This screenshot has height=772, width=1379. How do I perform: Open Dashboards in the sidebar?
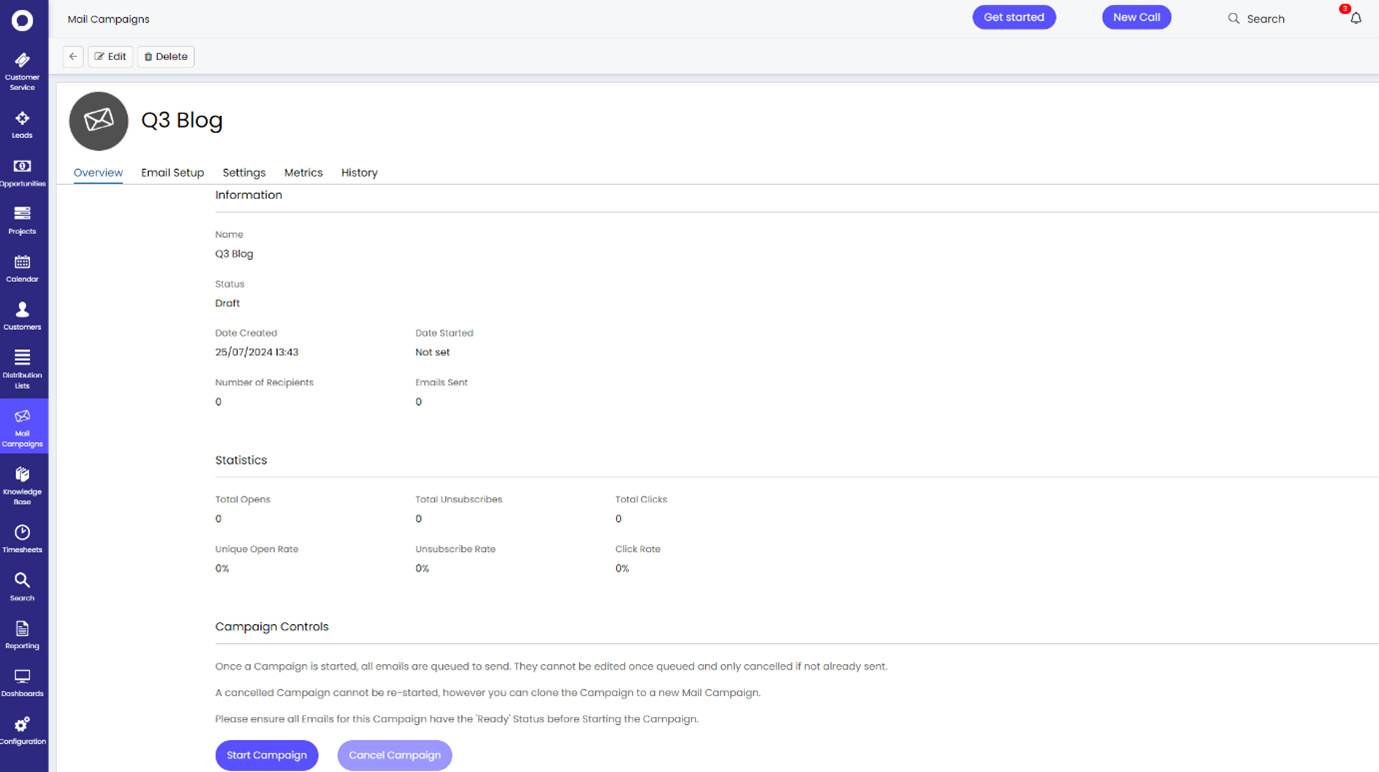(x=22, y=682)
